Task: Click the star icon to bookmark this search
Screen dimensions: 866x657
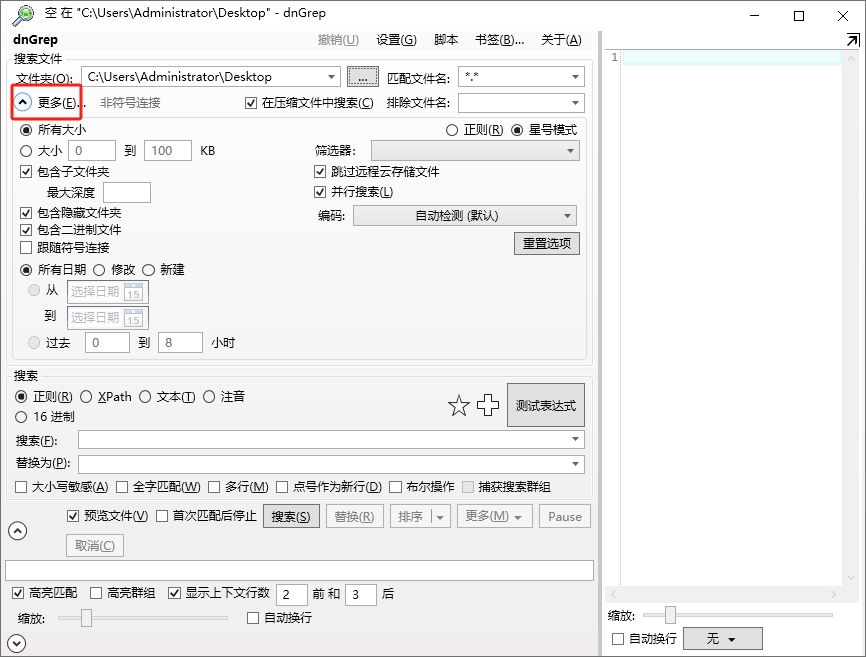Action: click(459, 405)
